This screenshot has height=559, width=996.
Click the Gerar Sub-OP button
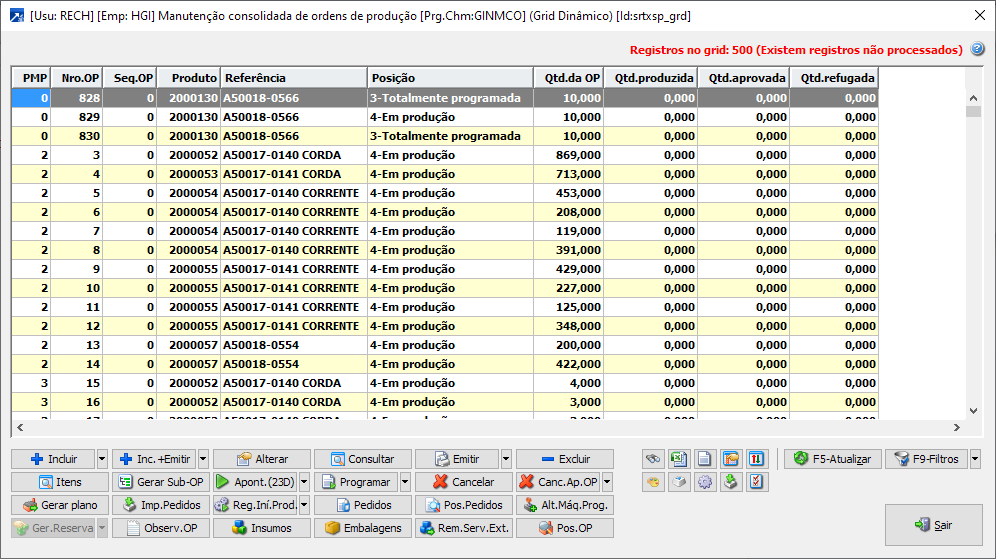click(160, 482)
